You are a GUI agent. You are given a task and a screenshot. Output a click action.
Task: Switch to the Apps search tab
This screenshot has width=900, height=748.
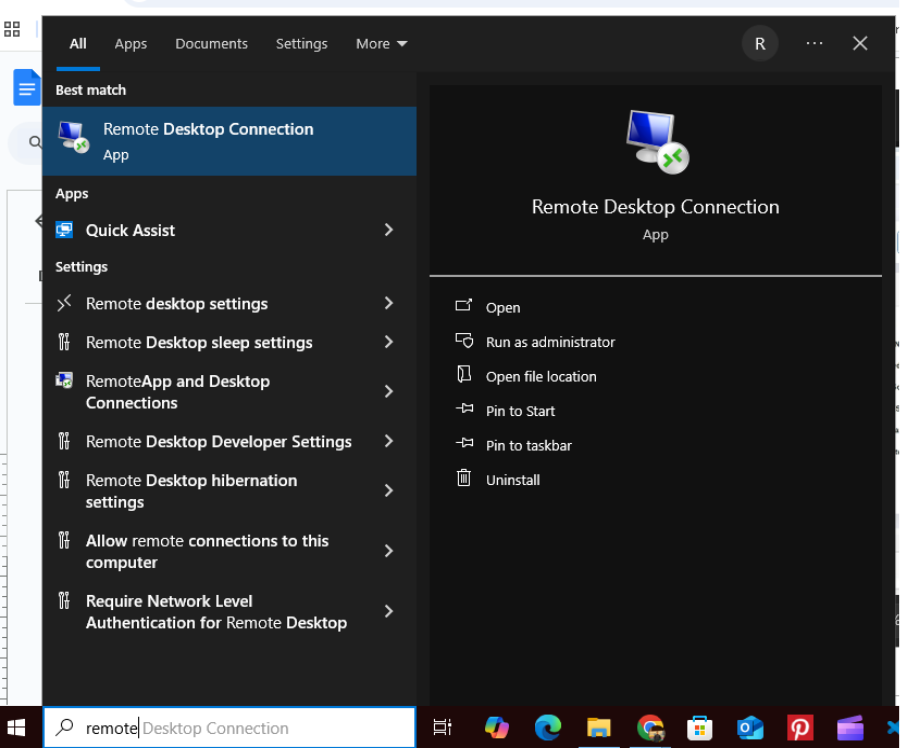(x=130, y=44)
